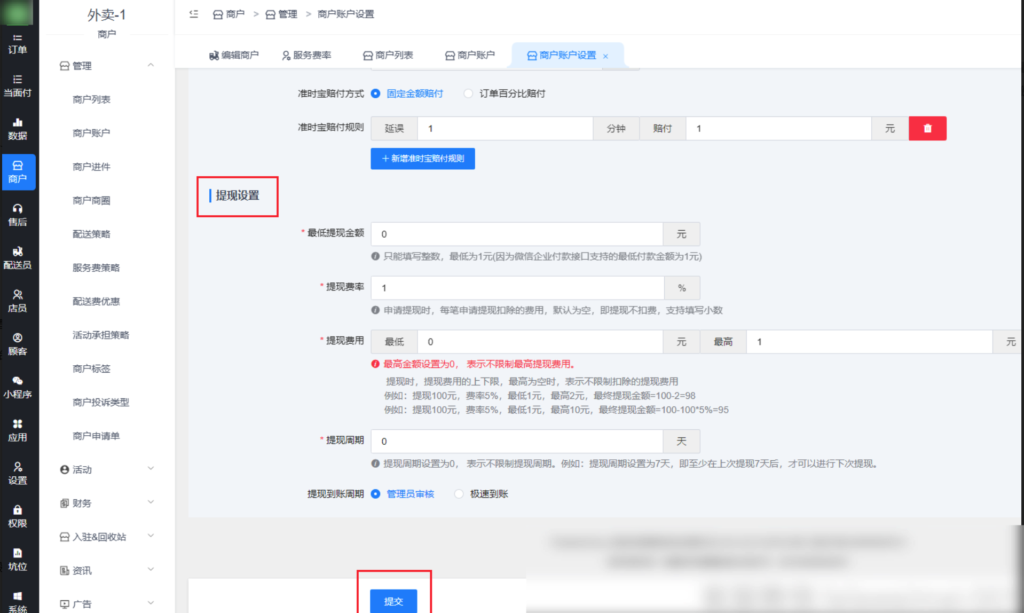This screenshot has width=1024, height=613.
Task: Open the 权限 permissions lock icon
Action: point(18,515)
